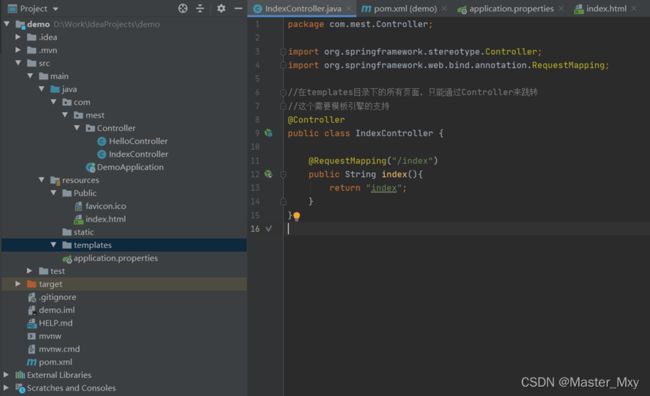The width and height of the screenshot is (650, 396).
Task: Hide the Project panel with minus icon
Action: [x=238, y=8]
